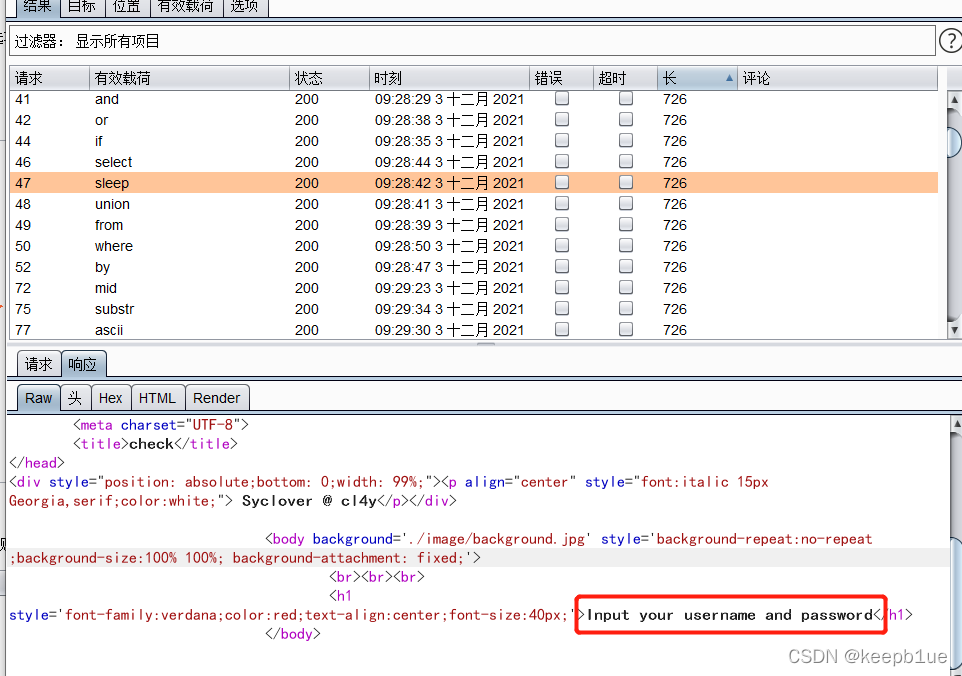Toggle 错误 checkbox for the 'substr' row
Screen dimensions: 962x676
click(x=561, y=308)
